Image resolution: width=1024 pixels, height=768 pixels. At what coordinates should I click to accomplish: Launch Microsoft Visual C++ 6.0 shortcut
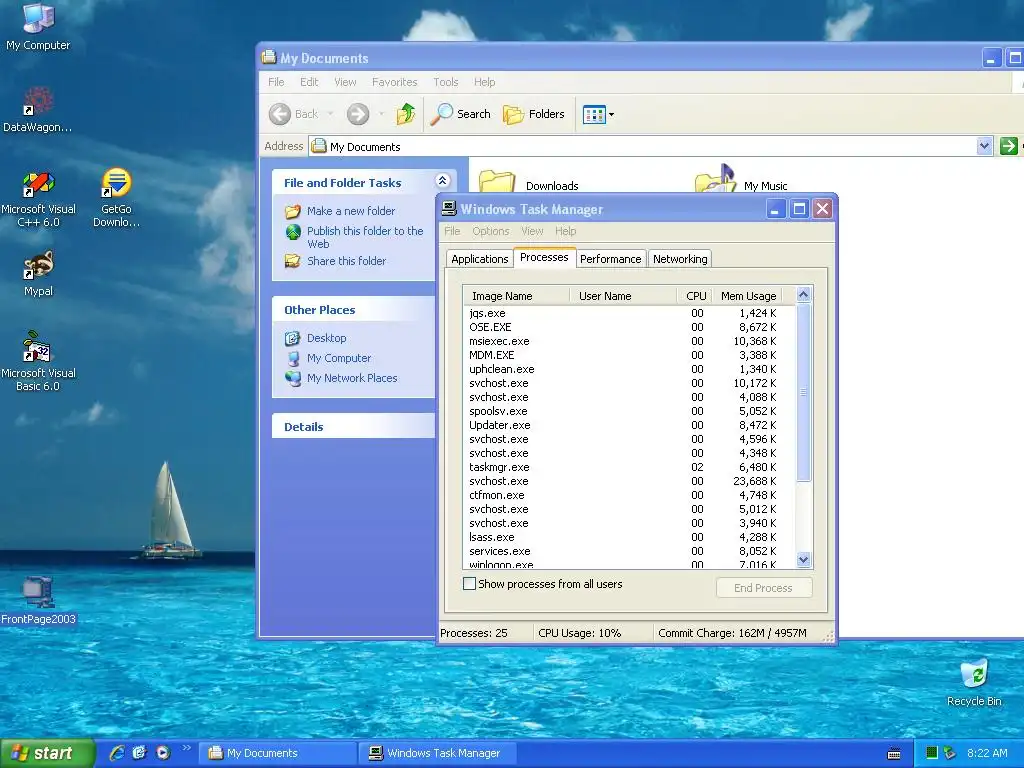pyautogui.click(x=39, y=199)
